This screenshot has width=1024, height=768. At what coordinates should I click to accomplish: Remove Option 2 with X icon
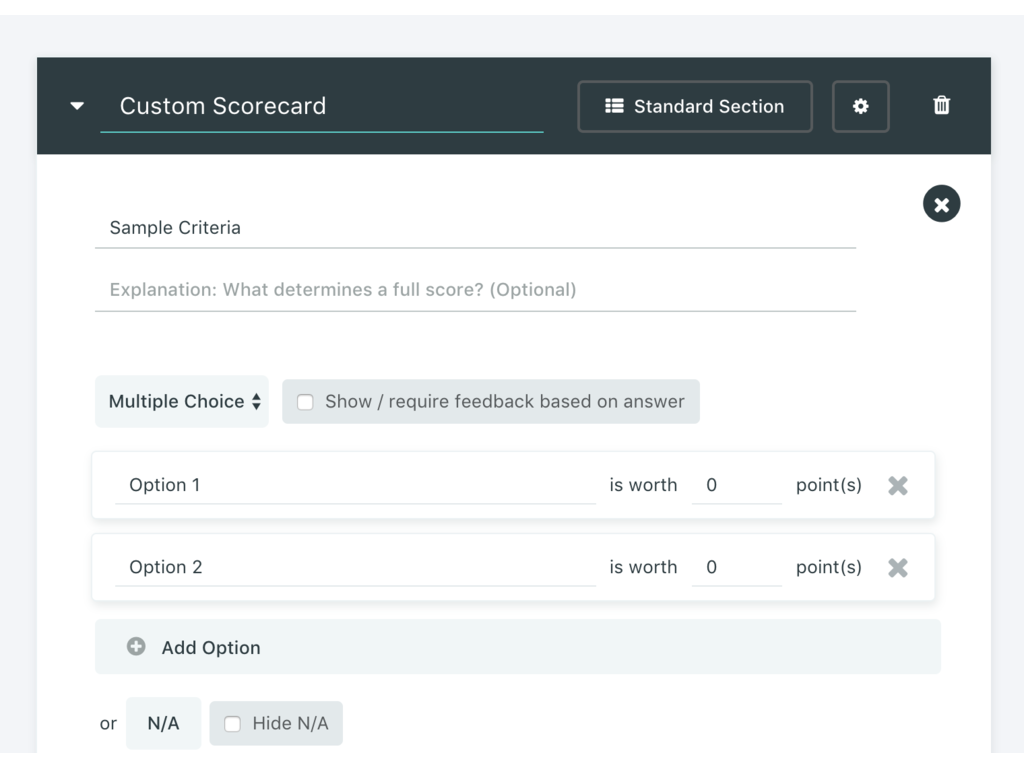click(898, 567)
